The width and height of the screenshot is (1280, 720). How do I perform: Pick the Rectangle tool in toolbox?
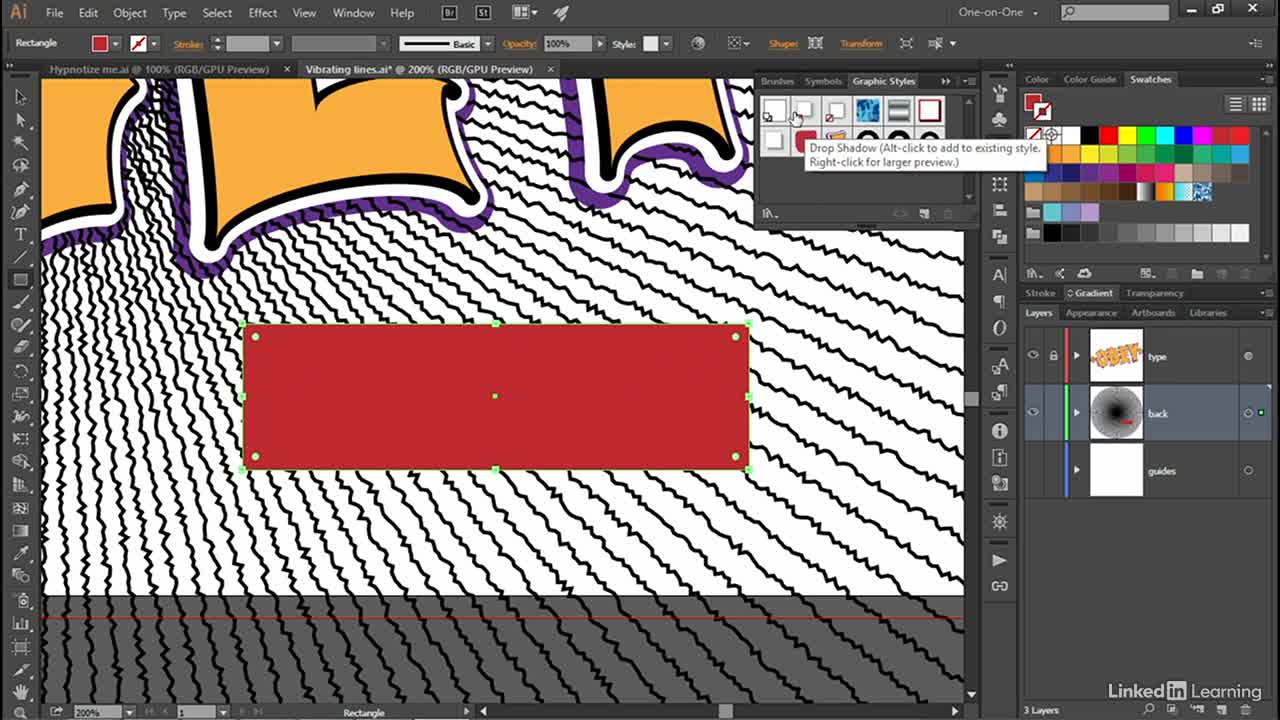(20, 280)
